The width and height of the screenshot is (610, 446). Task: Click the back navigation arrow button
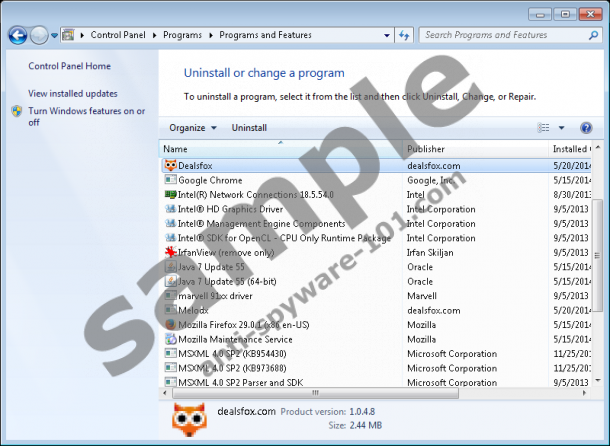[x=17, y=35]
